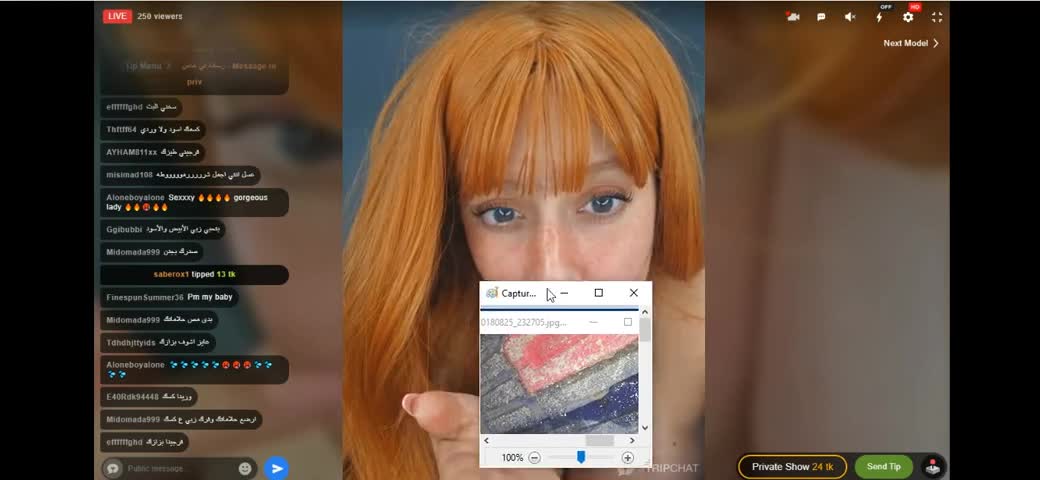Screen dimensions: 1040x480
Task: Click the horizontal scrollbar thumb in the Capture window
Action: 599,440
